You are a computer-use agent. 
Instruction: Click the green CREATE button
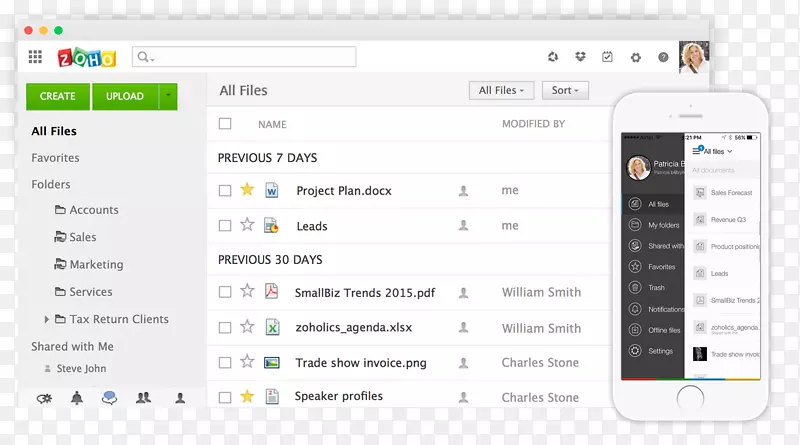(x=58, y=96)
